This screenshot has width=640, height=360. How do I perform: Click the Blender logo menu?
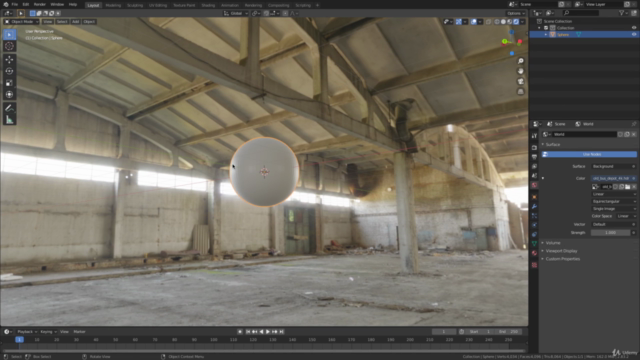(x=6, y=4)
